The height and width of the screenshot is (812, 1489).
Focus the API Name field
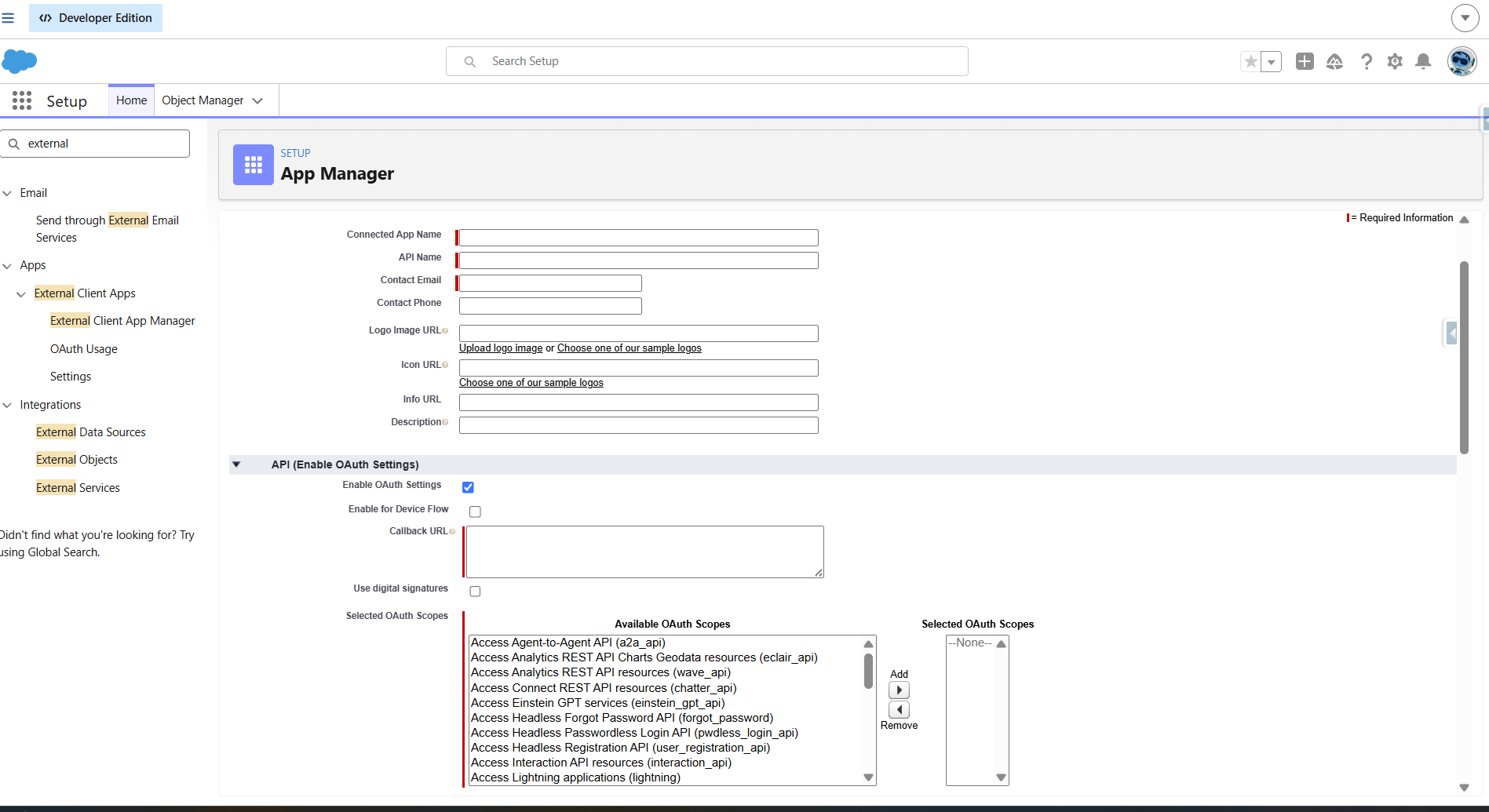pos(639,260)
